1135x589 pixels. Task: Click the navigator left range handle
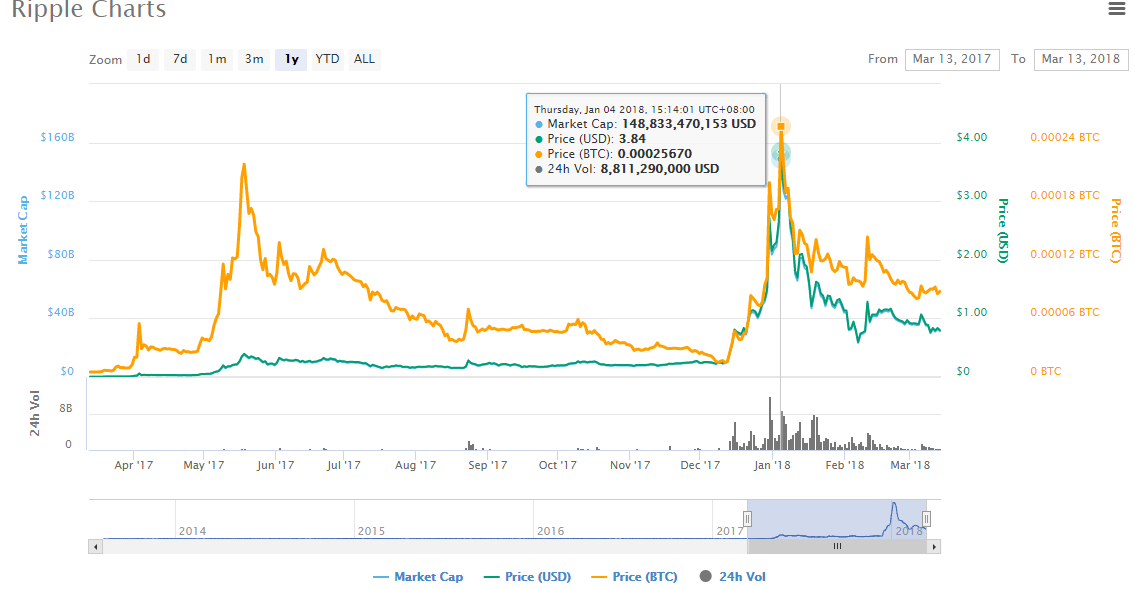pos(747,519)
